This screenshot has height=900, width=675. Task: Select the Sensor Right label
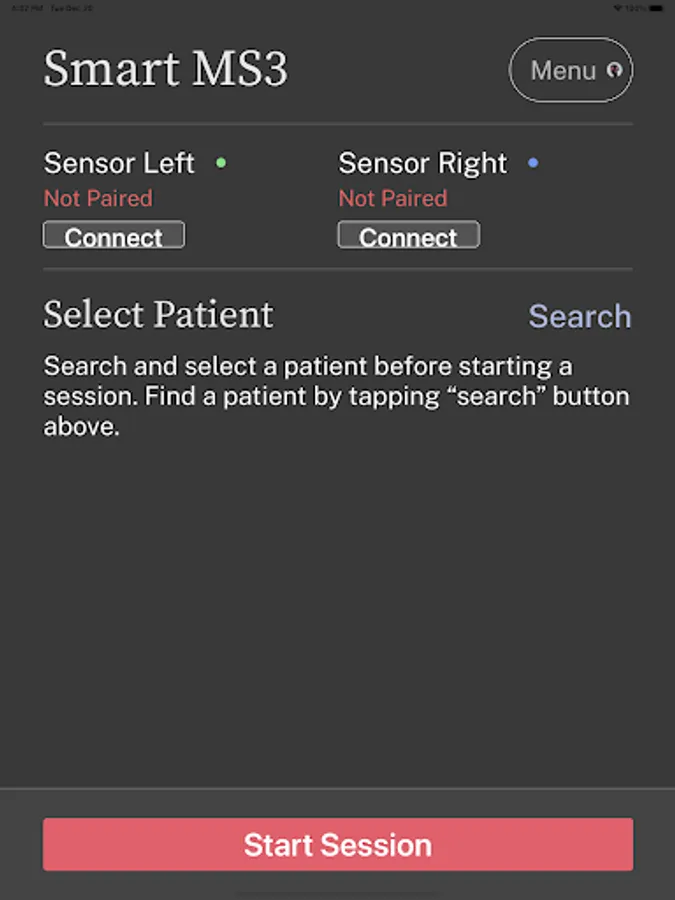[422, 163]
